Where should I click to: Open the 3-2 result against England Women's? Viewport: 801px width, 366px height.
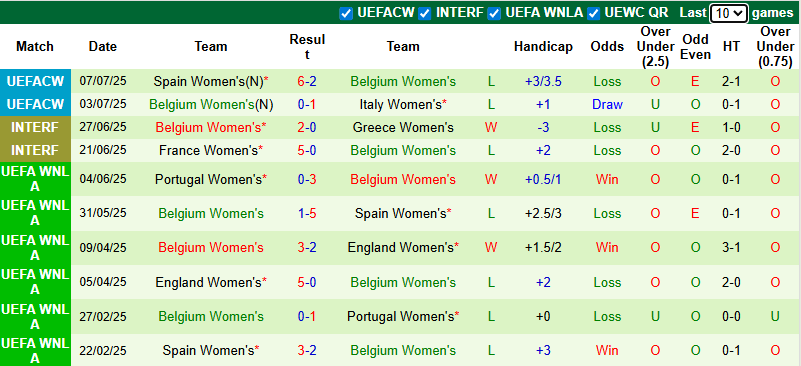tap(307, 247)
